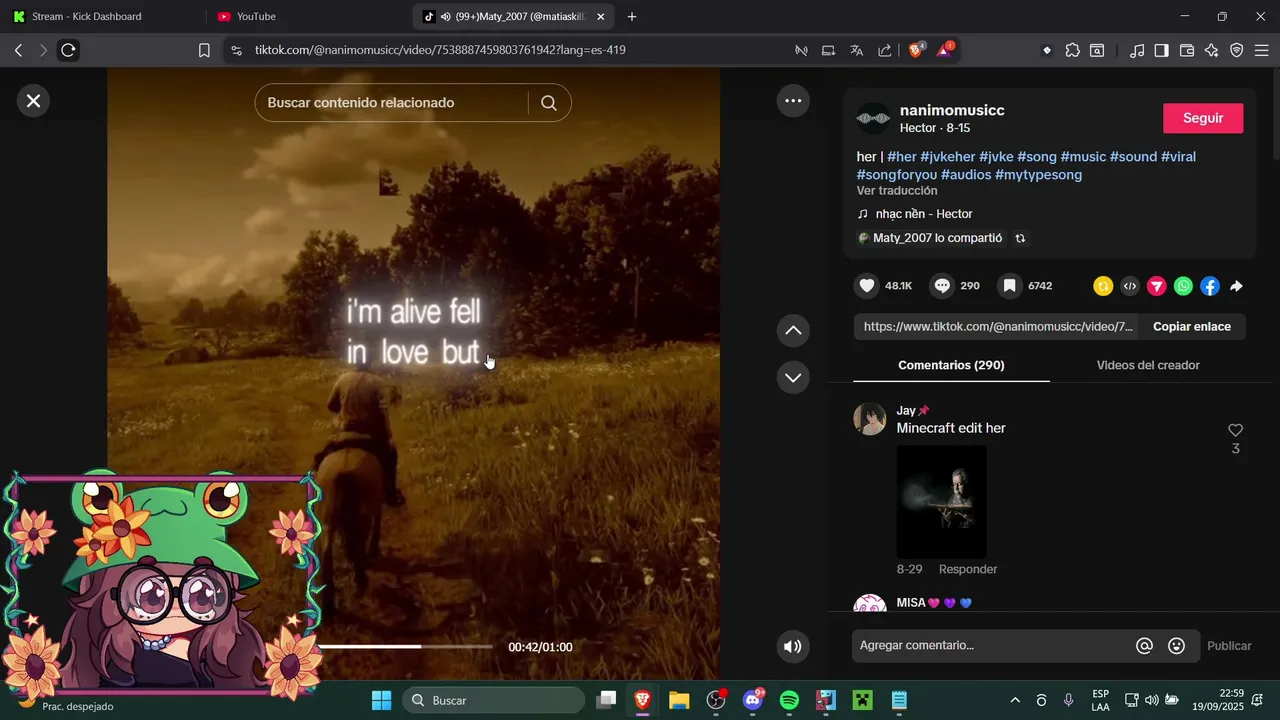Get the embed code icon
The width and height of the screenshot is (1280, 720).
(x=1130, y=287)
